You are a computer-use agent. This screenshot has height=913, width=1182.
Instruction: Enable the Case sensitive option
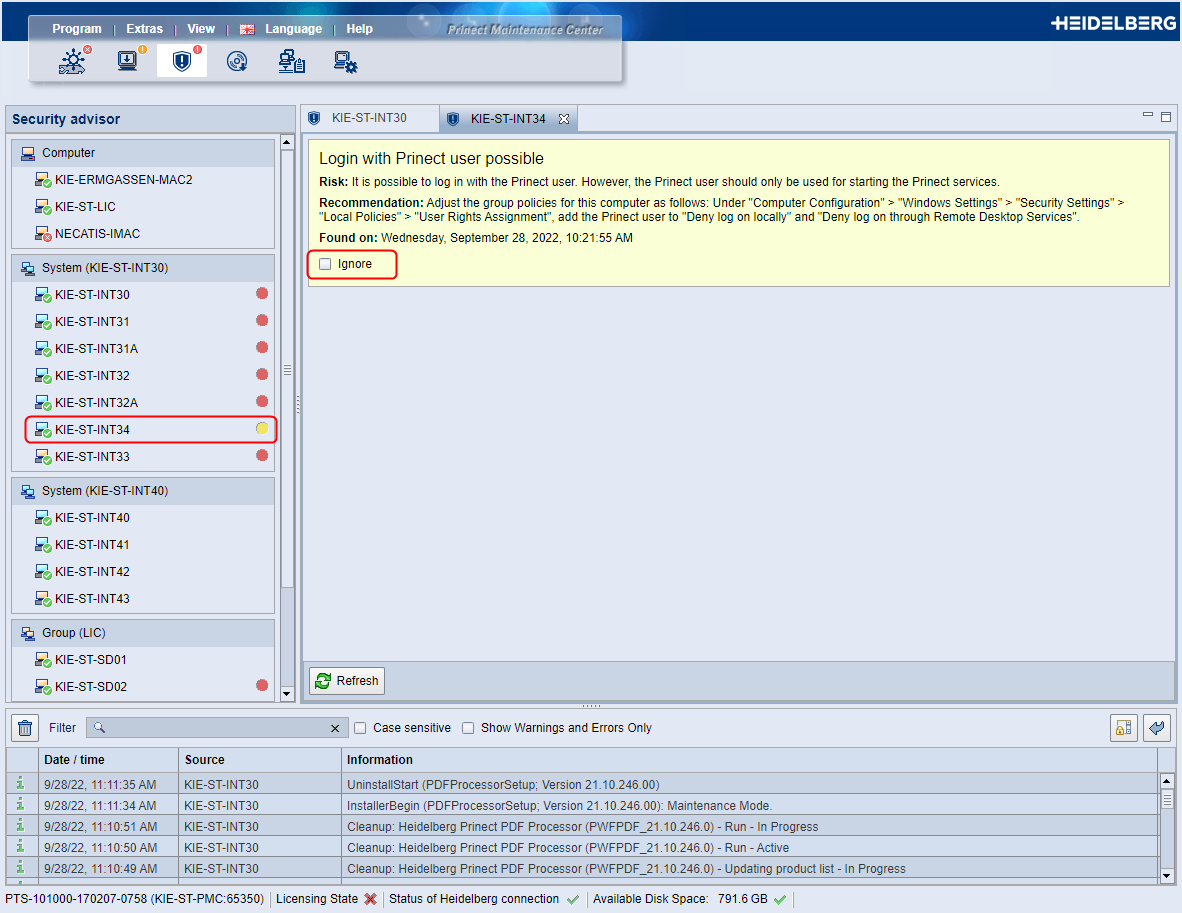(360, 728)
